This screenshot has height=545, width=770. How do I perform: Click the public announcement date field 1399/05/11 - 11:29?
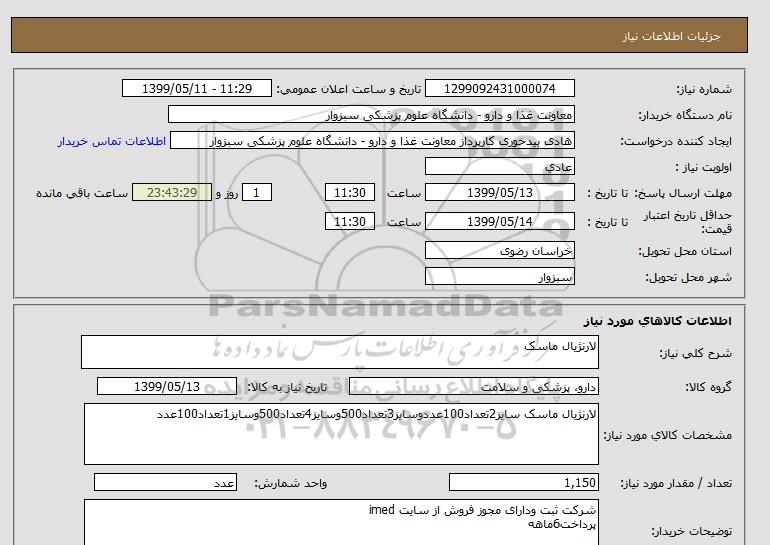[x=196, y=88]
